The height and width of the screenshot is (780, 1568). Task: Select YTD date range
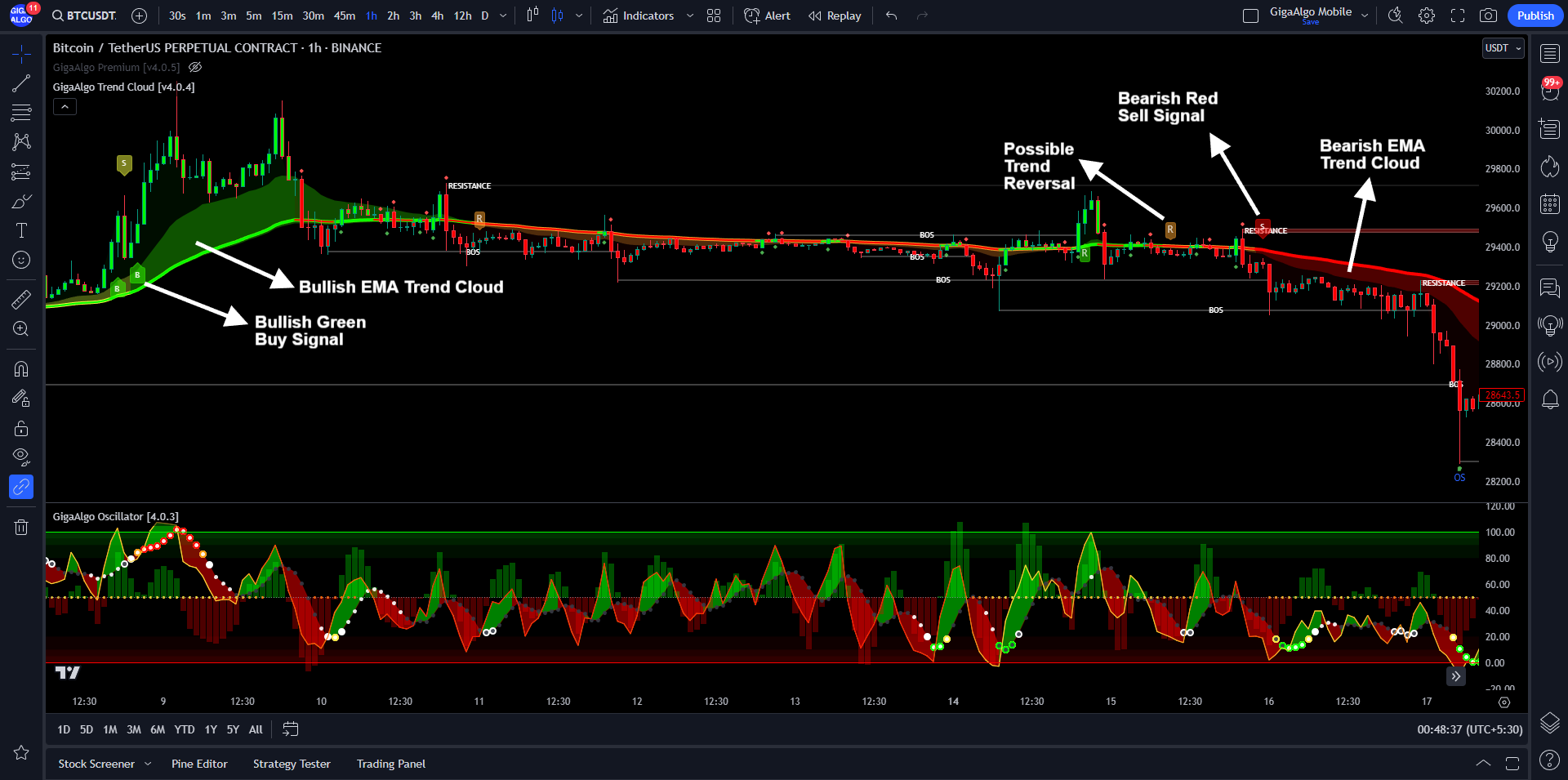pyautogui.click(x=185, y=729)
